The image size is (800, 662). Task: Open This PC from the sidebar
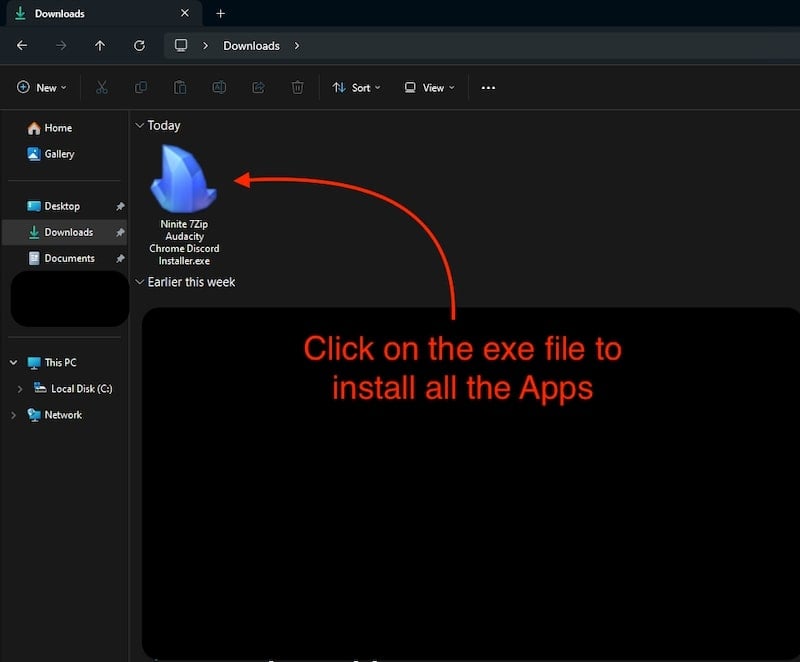[x=62, y=362]
